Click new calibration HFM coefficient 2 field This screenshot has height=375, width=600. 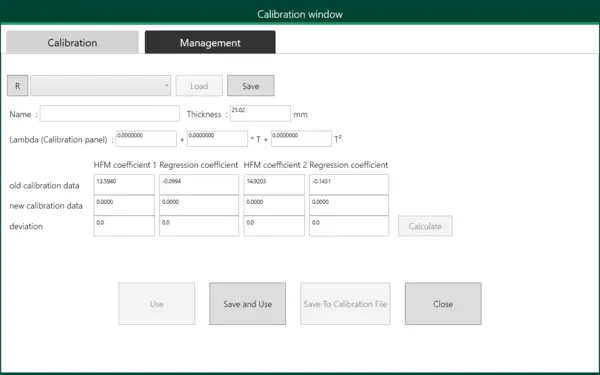click(274, 205)
